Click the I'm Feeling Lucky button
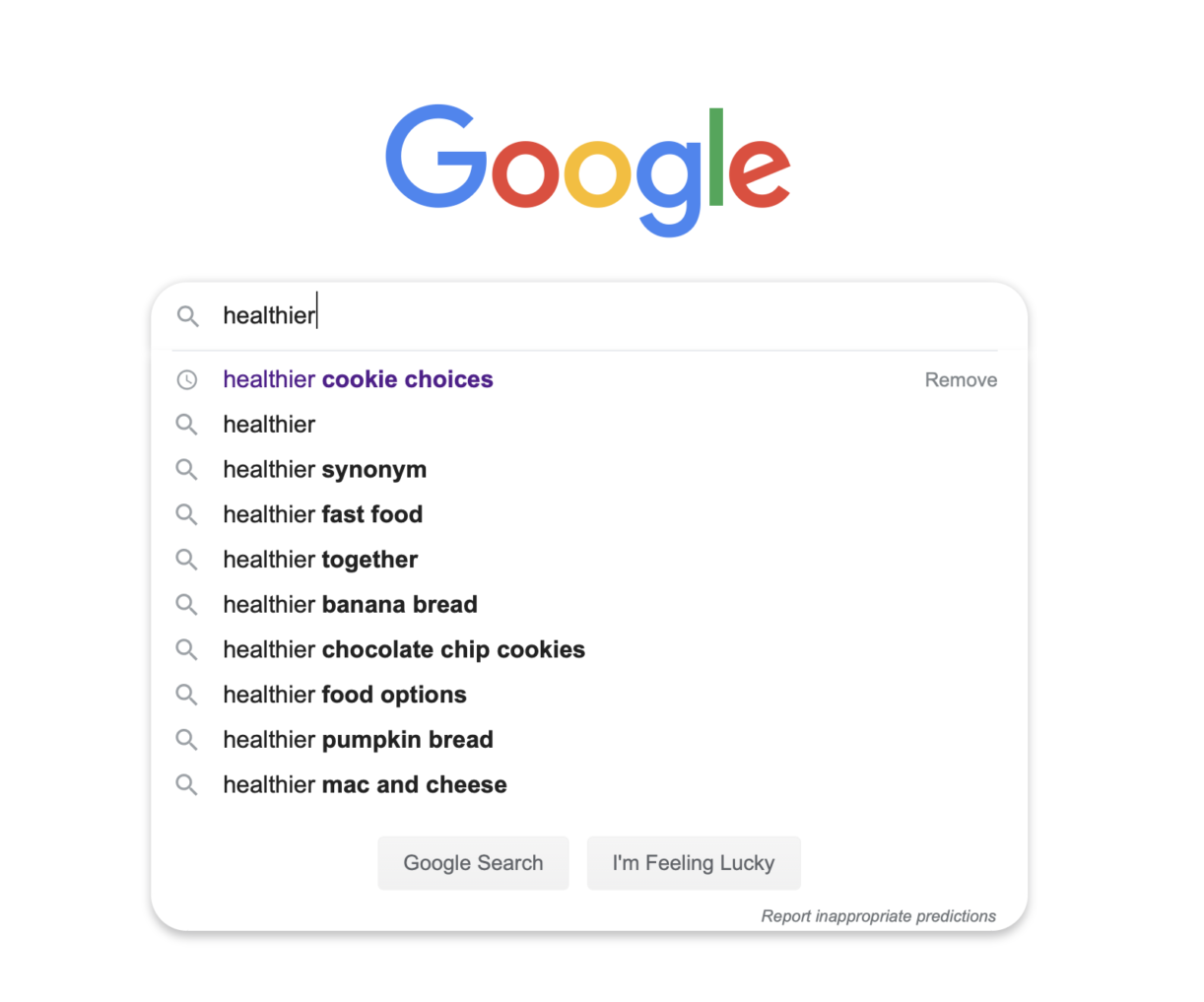This screenshot has height=1002, width=1204. click(694, 863)
